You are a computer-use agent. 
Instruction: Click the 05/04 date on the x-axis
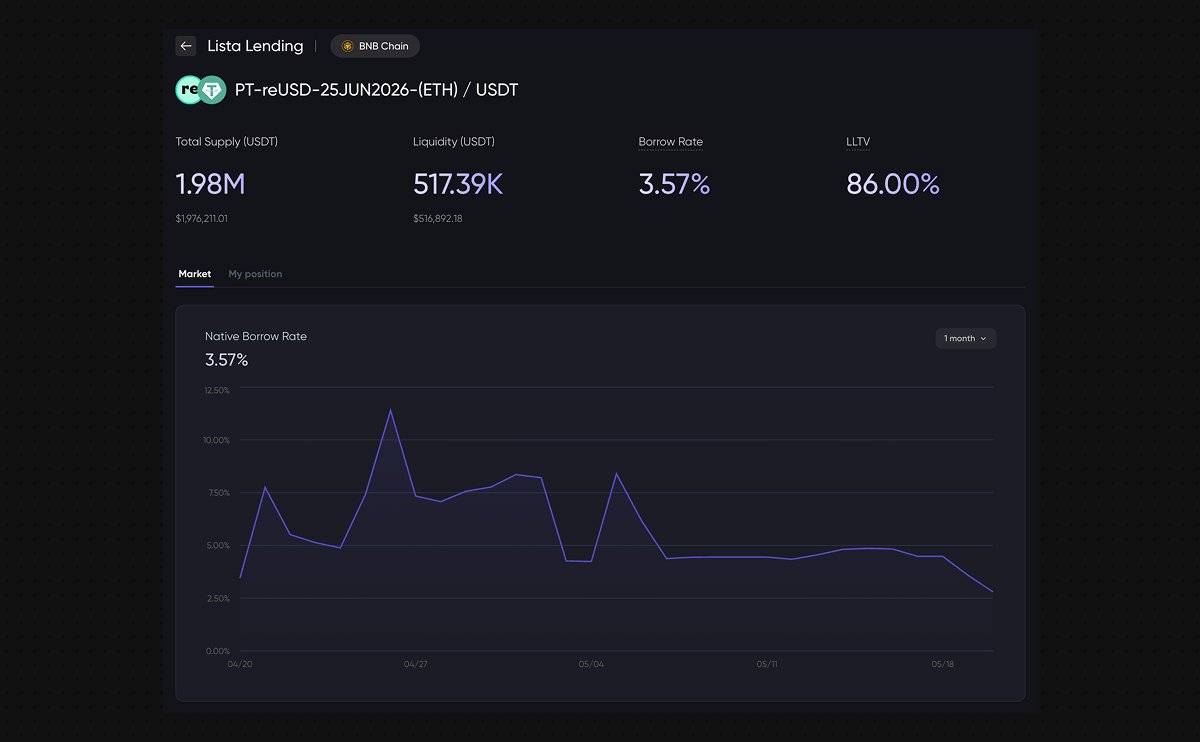coord(591,664)
